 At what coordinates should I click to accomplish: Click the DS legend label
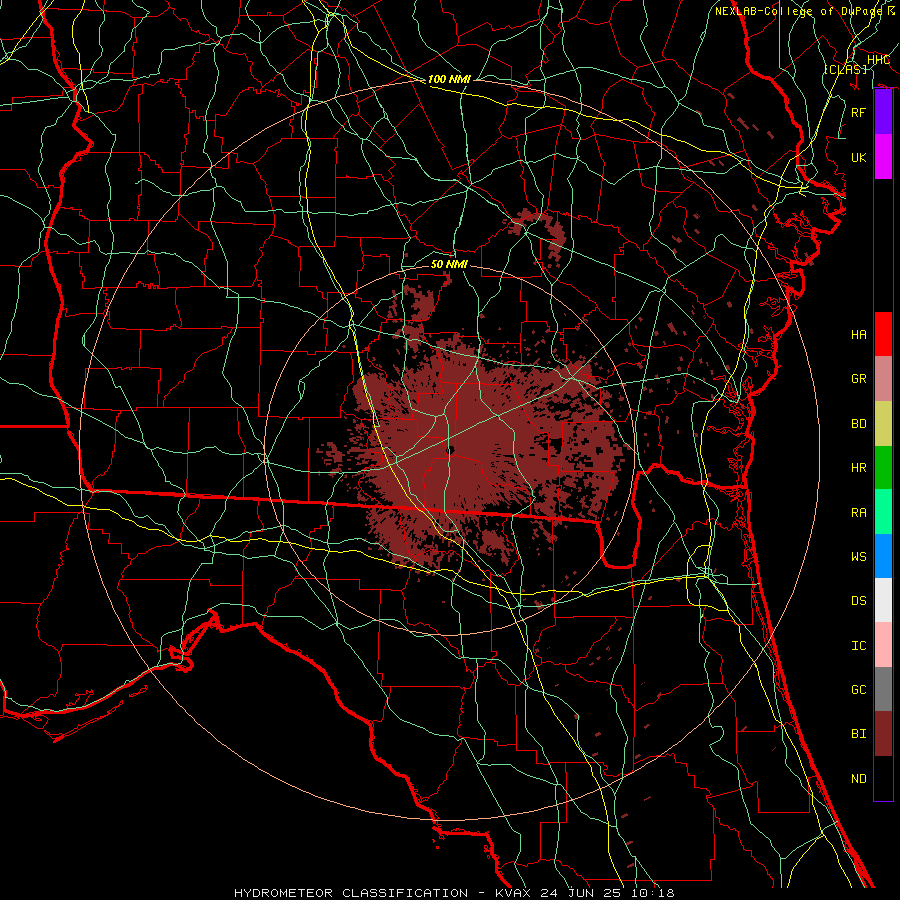[x=859, y=601]
